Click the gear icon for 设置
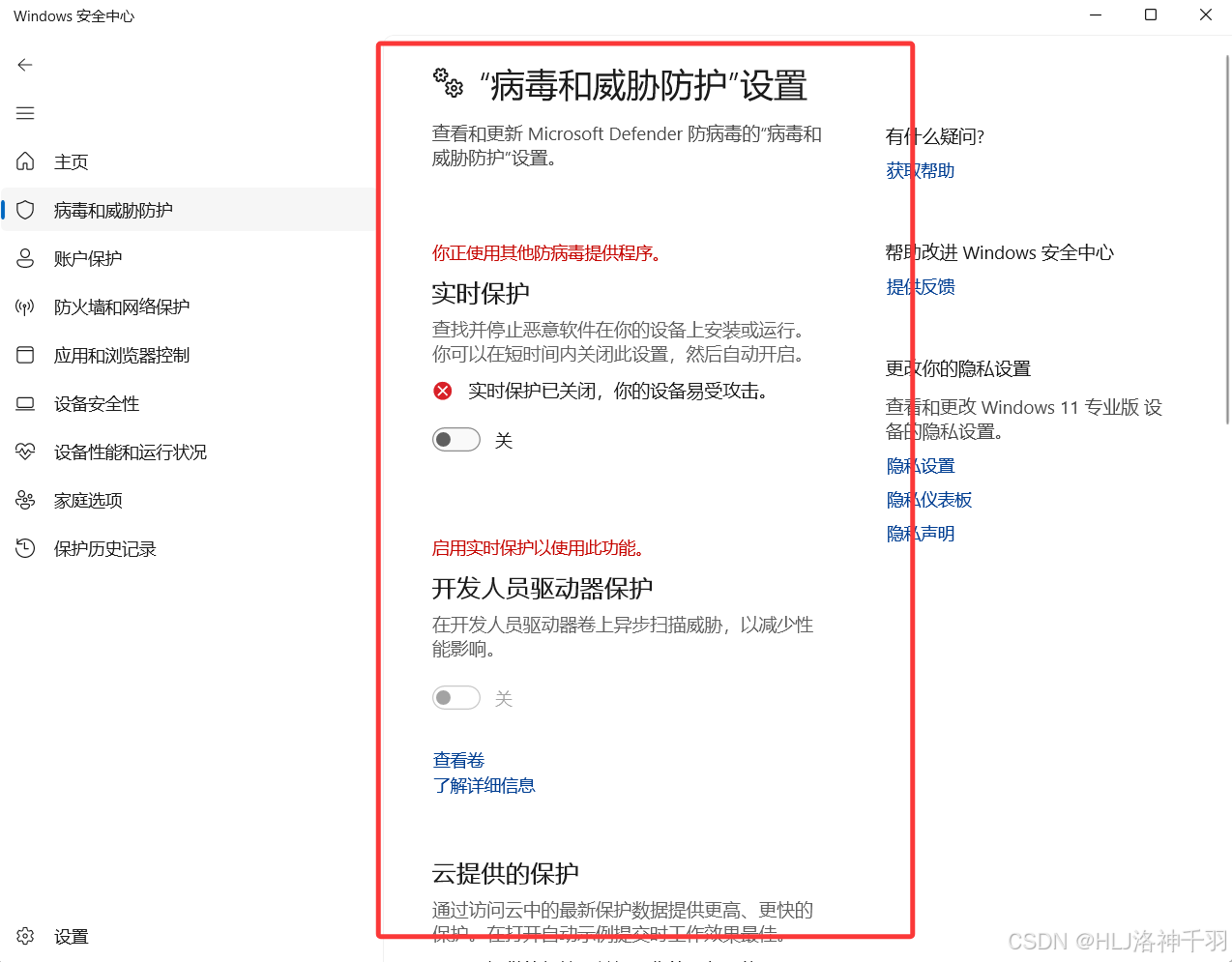The image size is (1232, 962). pyautogui.click(x=25, y=936)
